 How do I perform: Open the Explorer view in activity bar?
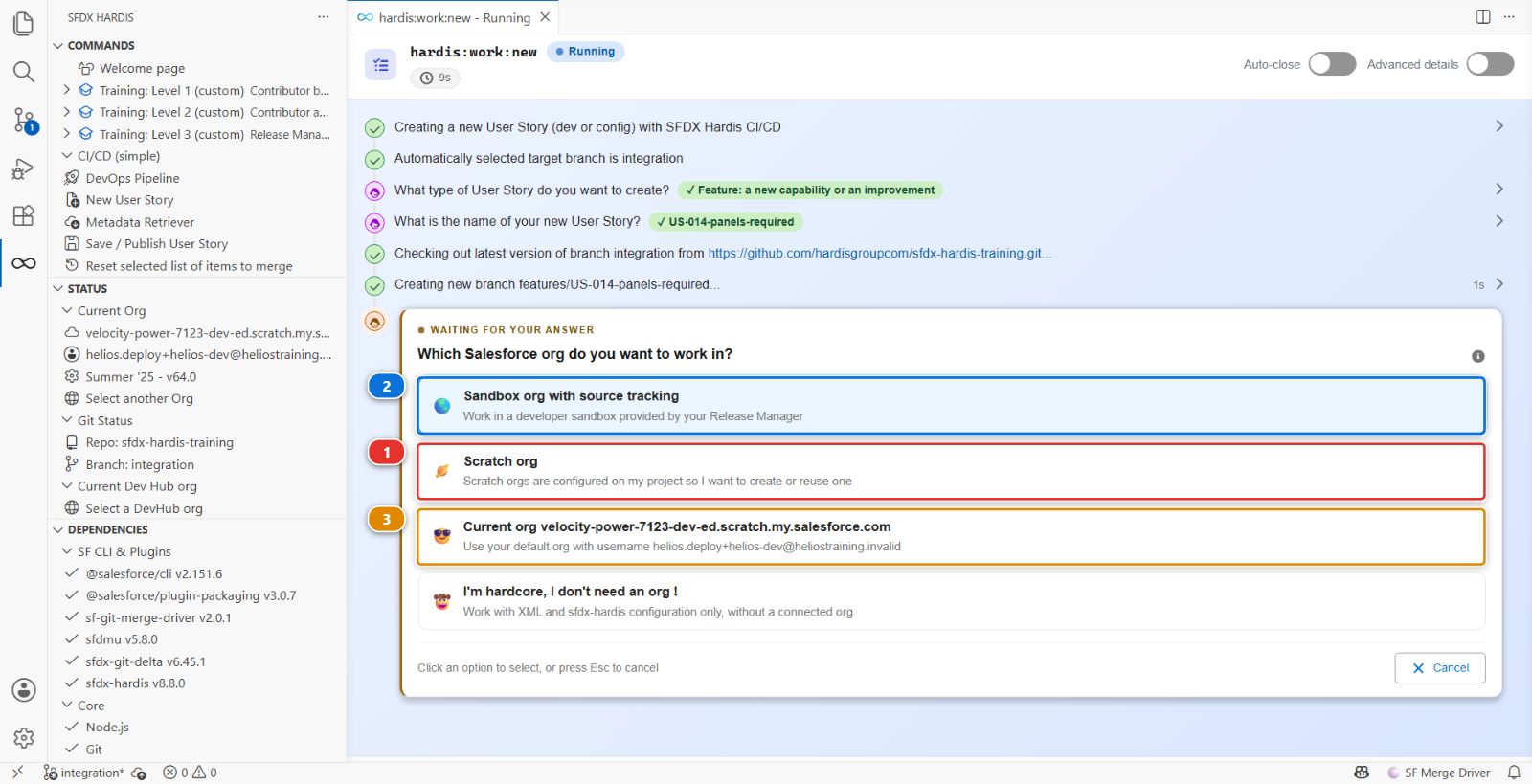coord(24,23)
